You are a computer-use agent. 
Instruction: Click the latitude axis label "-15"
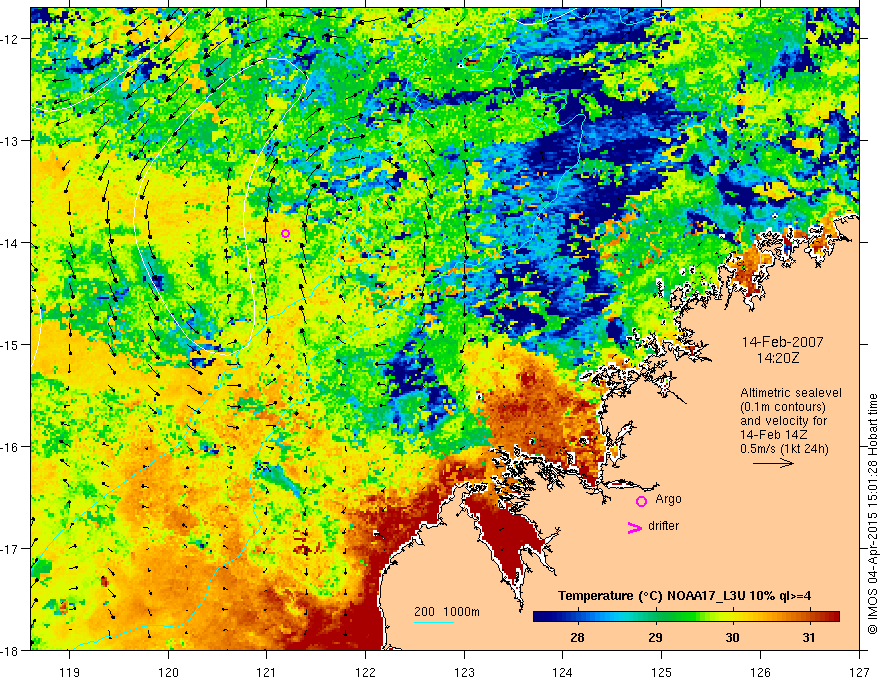point(11,345)
